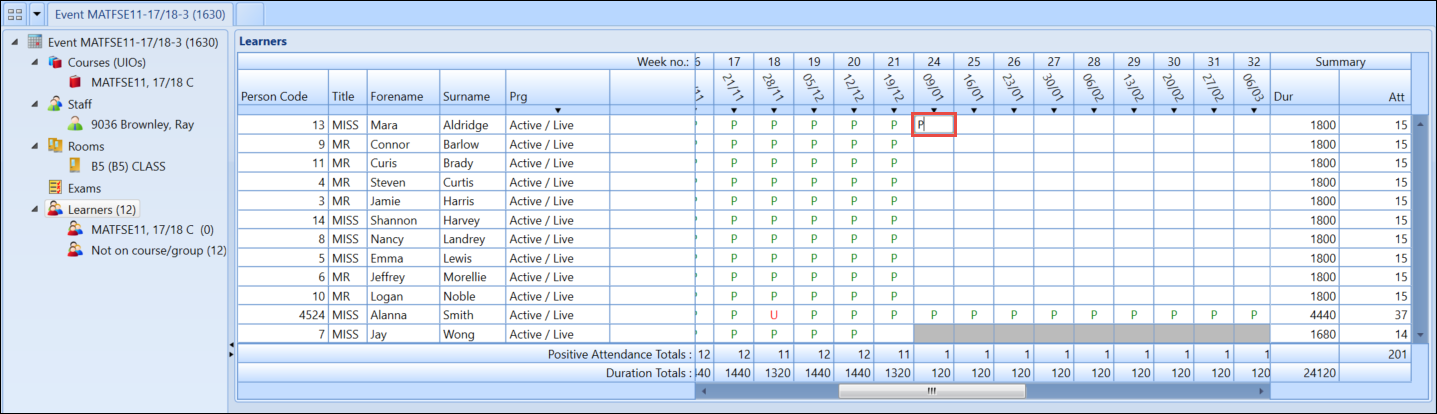Open the 09/01 week column dropdown arrow
Screen dimensions: 1437x414
(934, 110)
